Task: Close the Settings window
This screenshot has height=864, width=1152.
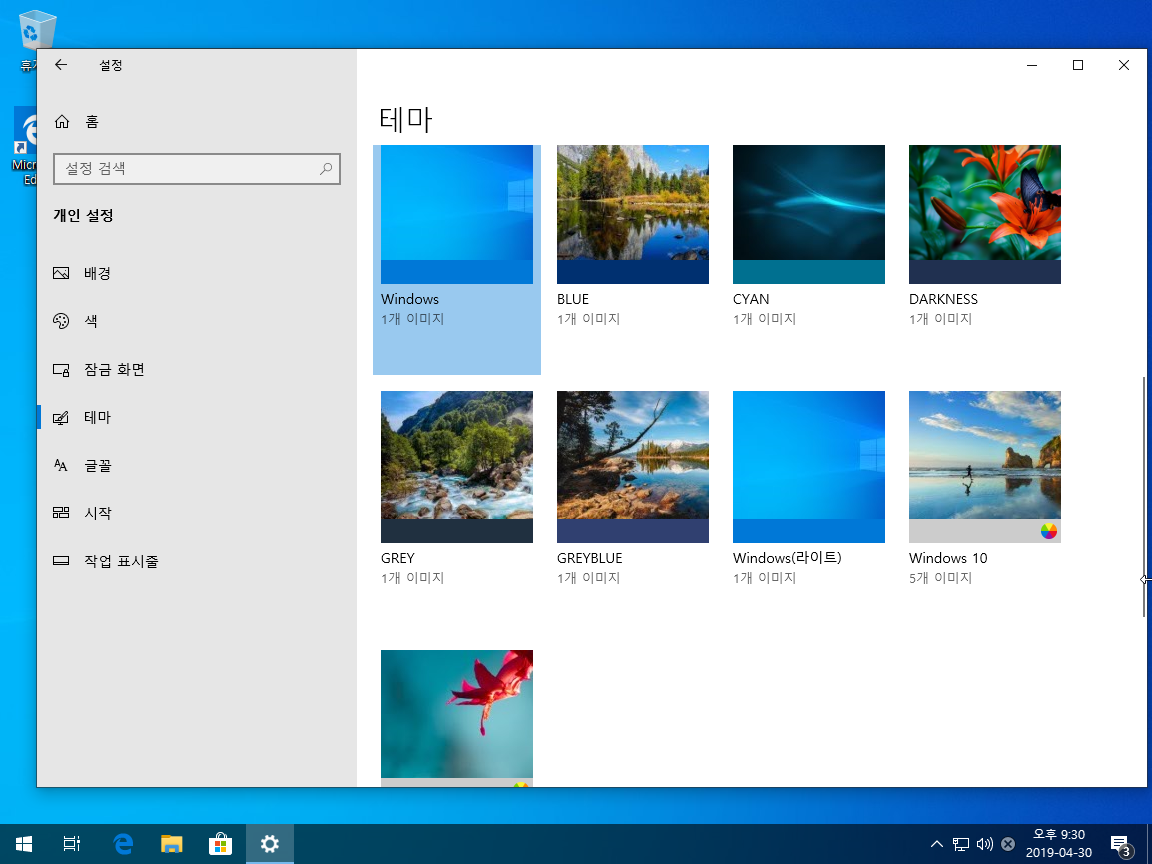Action: tap(1123, 65)
